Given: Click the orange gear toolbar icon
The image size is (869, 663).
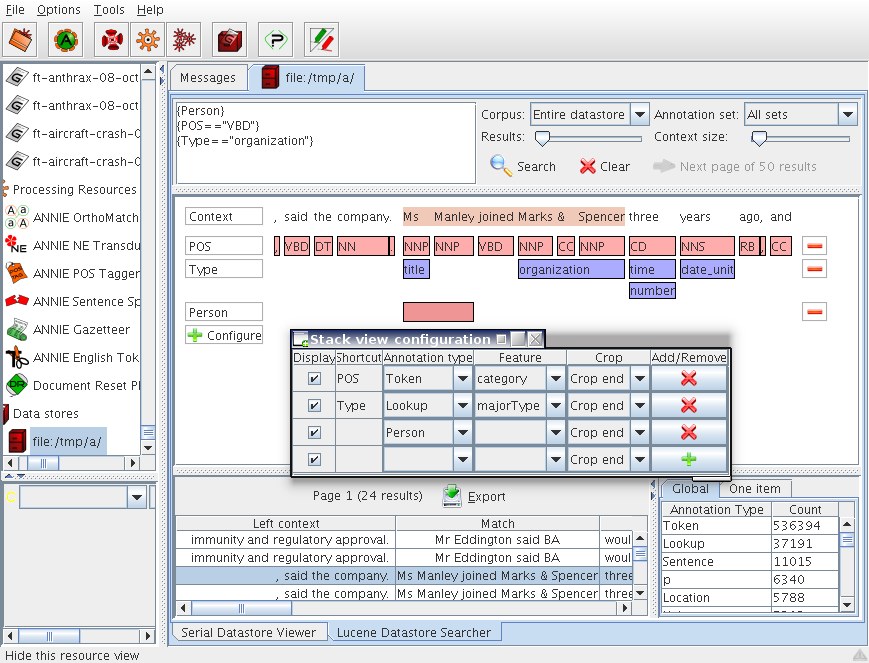Looking at the screenshot, I should click(147, 40).
